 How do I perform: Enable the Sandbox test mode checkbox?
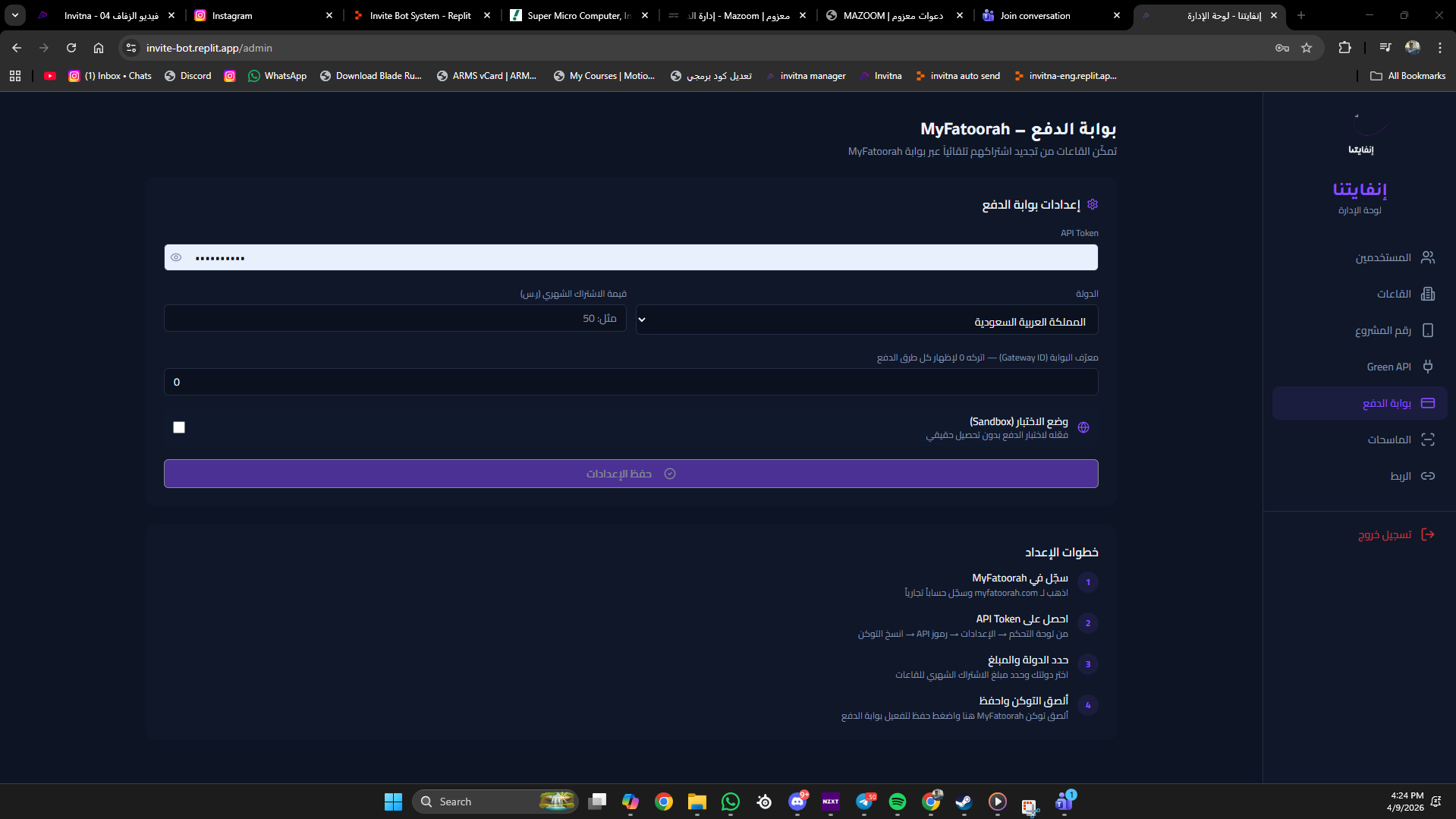pyautogui.click(x=179, y=427)
